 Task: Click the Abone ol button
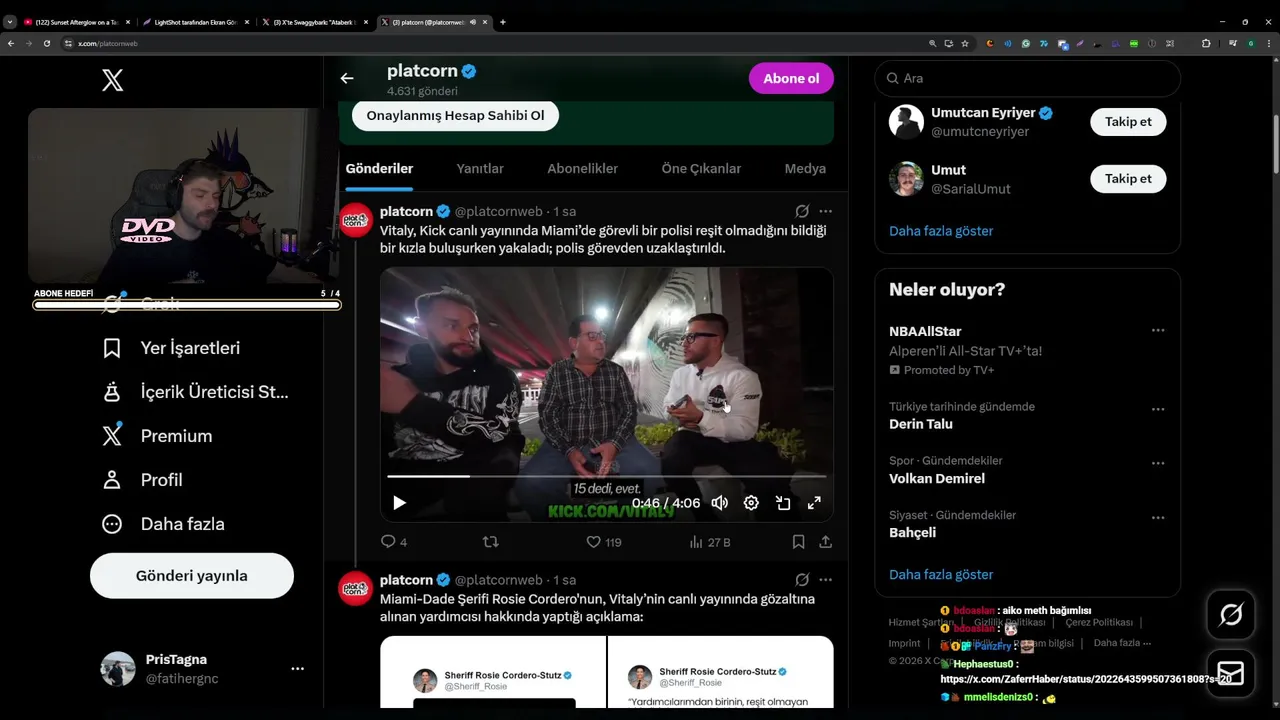point(791,79)
